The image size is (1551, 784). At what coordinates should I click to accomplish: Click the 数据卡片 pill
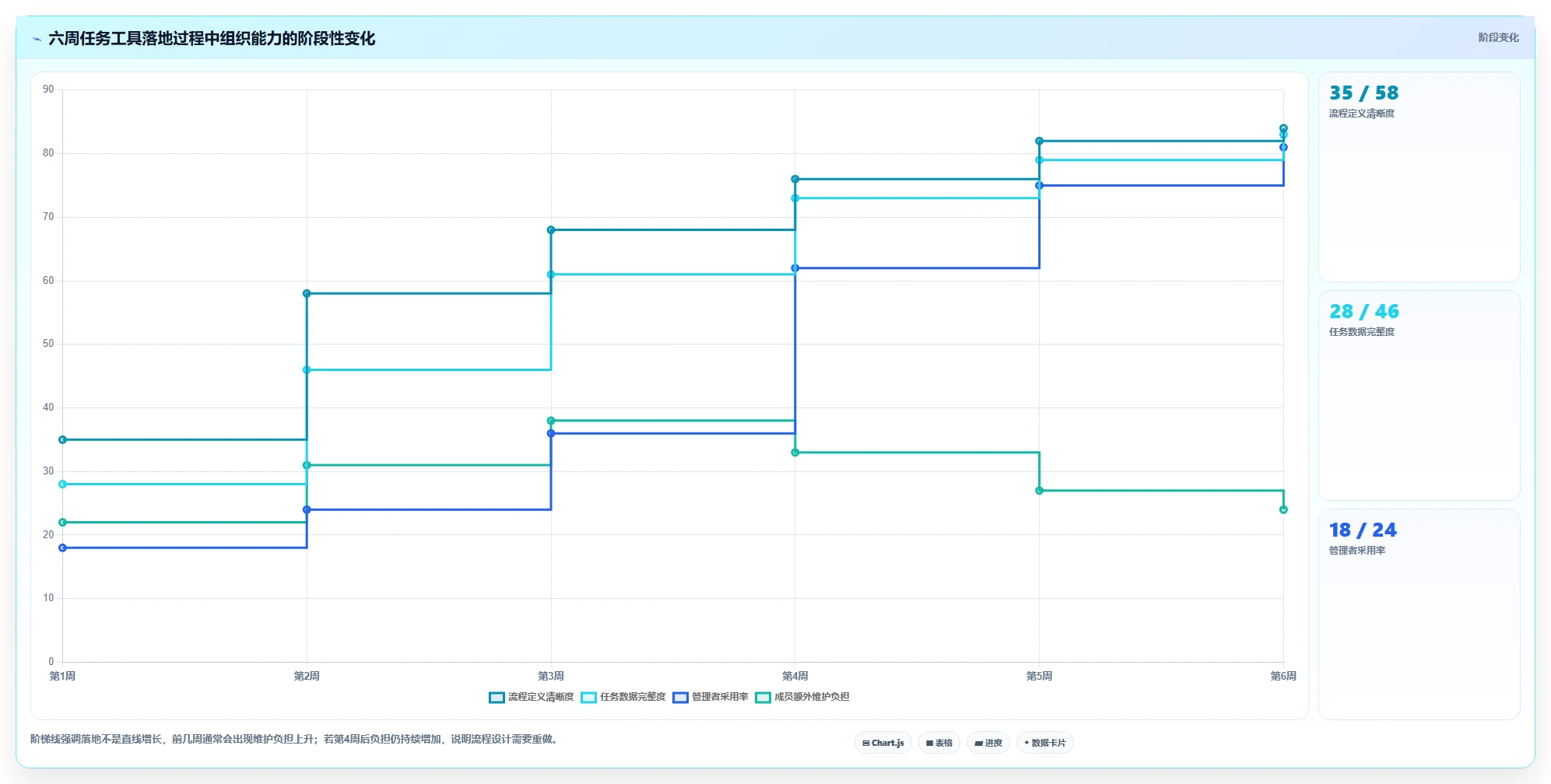pyautogui.click(x=1044, y=743)
